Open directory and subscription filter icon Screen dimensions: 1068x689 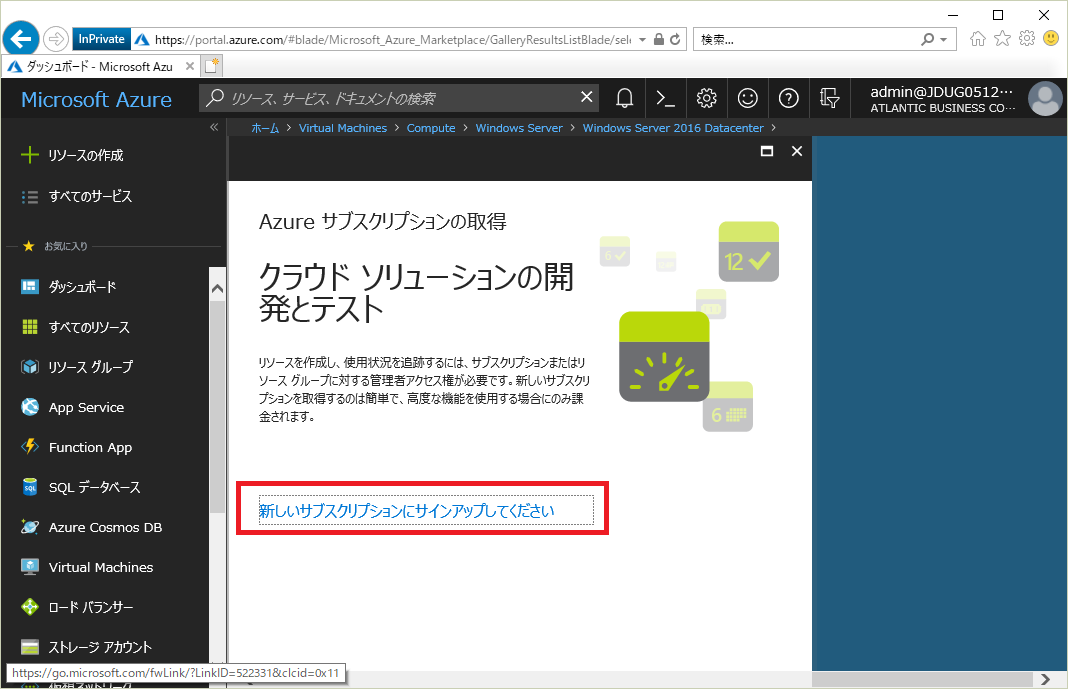[x=829, y=99]
